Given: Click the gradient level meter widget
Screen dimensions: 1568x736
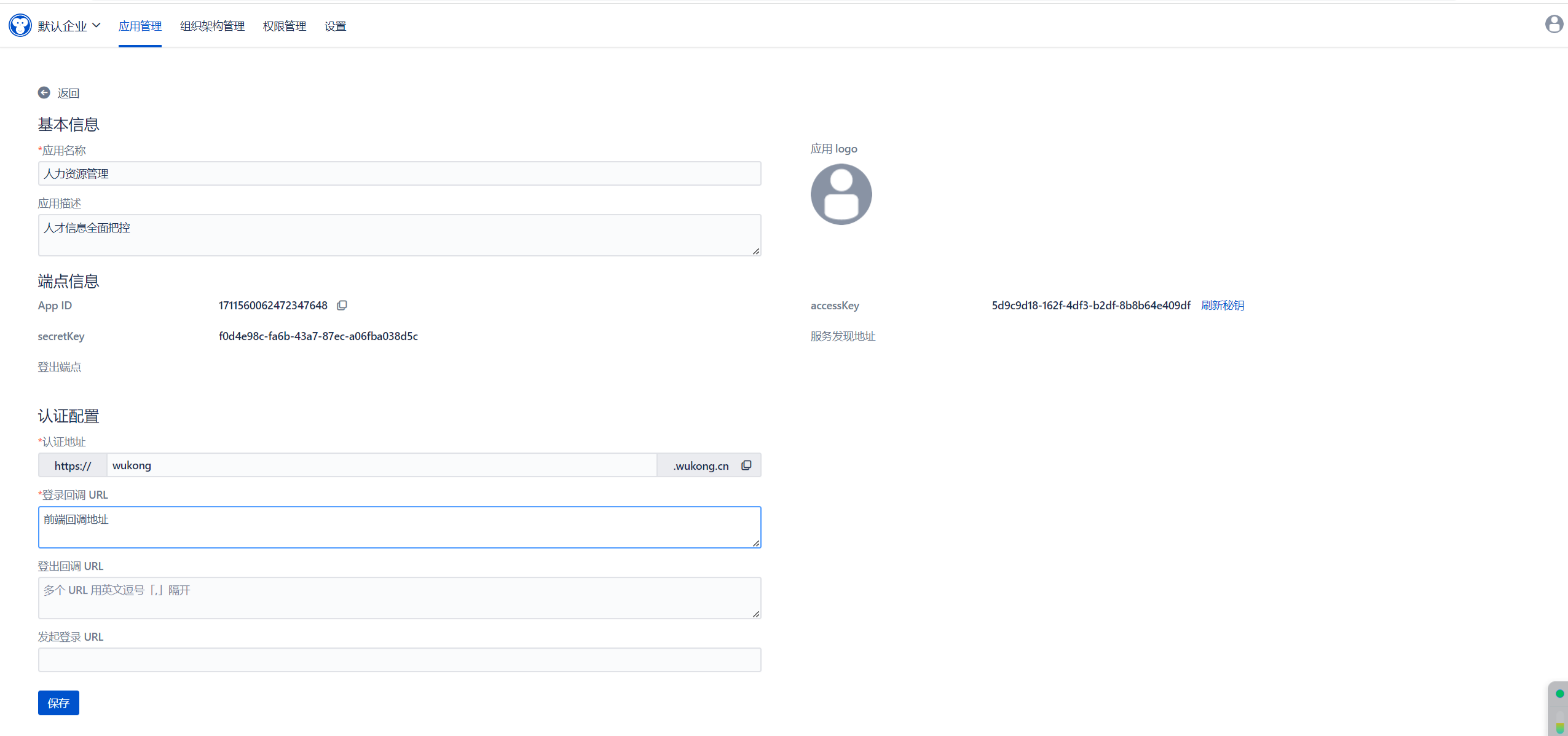Looking at the screenshot, I should pyautogui.click(x=1559, y=723).
